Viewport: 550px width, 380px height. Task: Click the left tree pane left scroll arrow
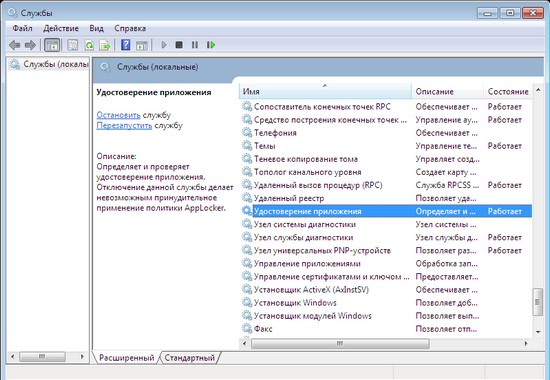(x=13, y=357)
